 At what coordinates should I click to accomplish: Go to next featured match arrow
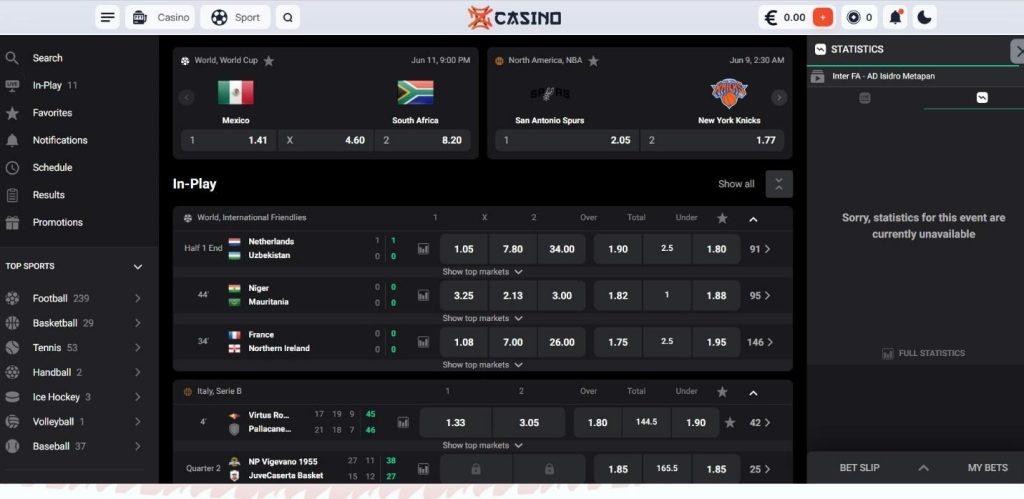778,97
